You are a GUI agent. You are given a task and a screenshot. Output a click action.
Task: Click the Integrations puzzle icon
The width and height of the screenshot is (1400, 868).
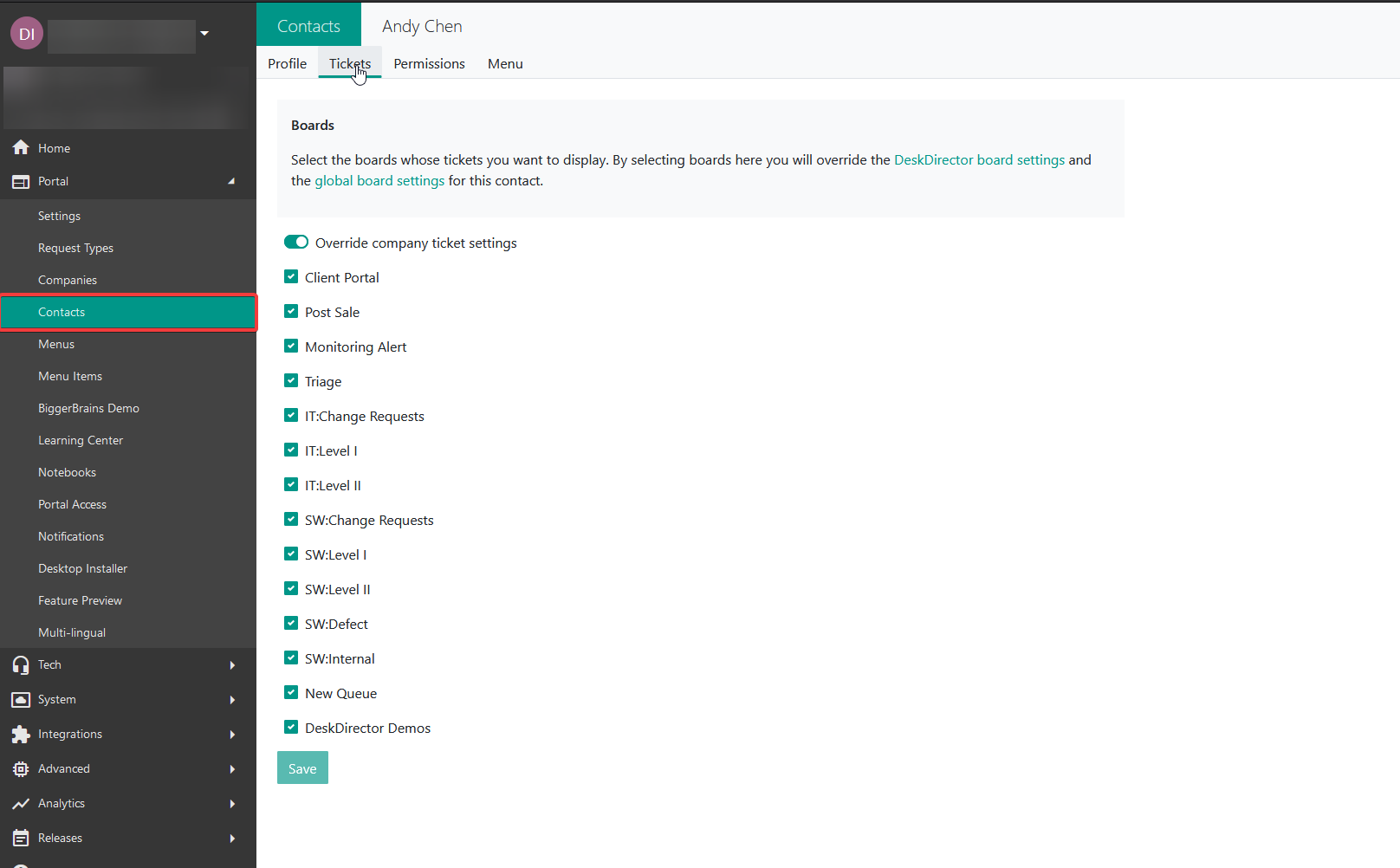21,735
